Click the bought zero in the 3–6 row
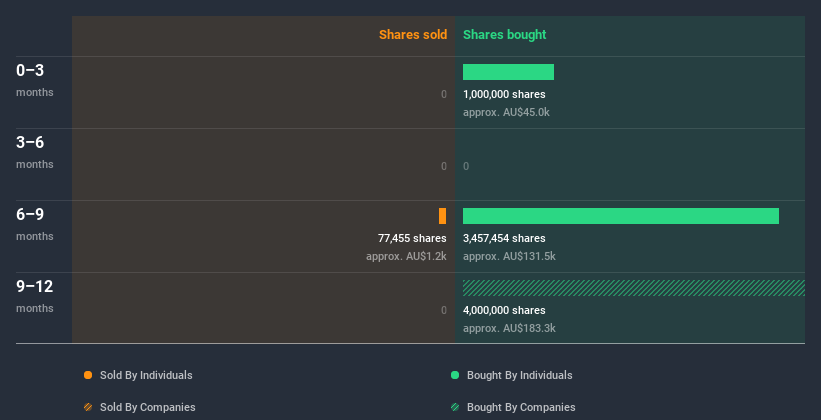The image size is (821, 420). click(466, 166)
